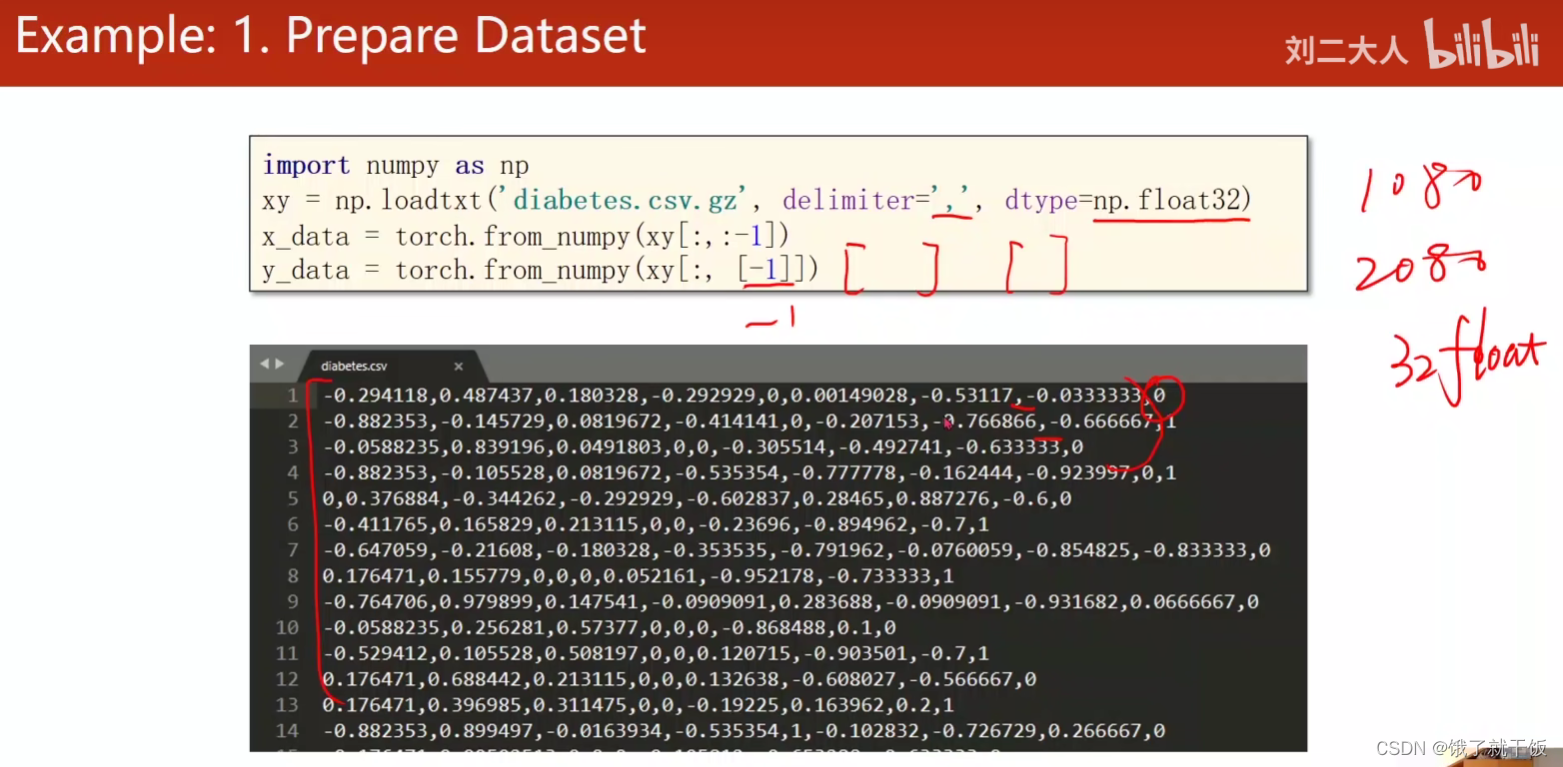Click the 'x_data = torch.from_numpy' line
Screen dimensions: 1563x767
pos(526,236)
